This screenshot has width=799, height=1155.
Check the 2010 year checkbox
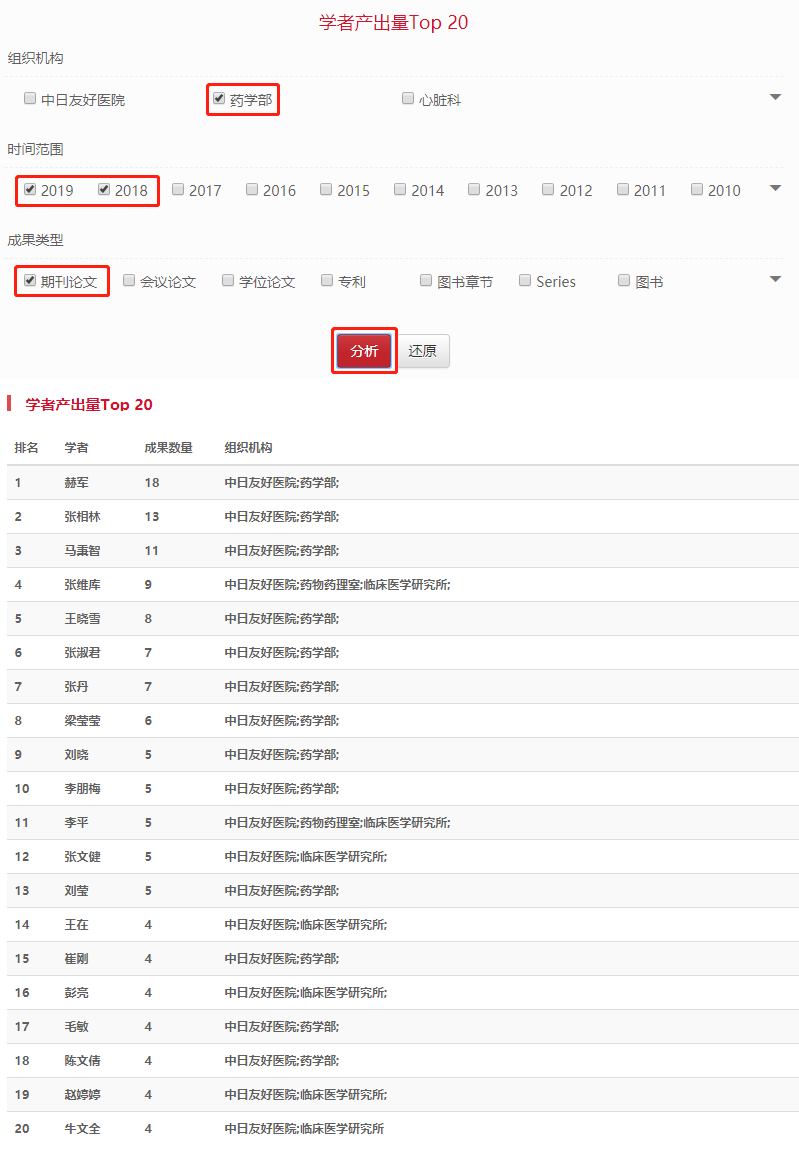click(697, 189)
